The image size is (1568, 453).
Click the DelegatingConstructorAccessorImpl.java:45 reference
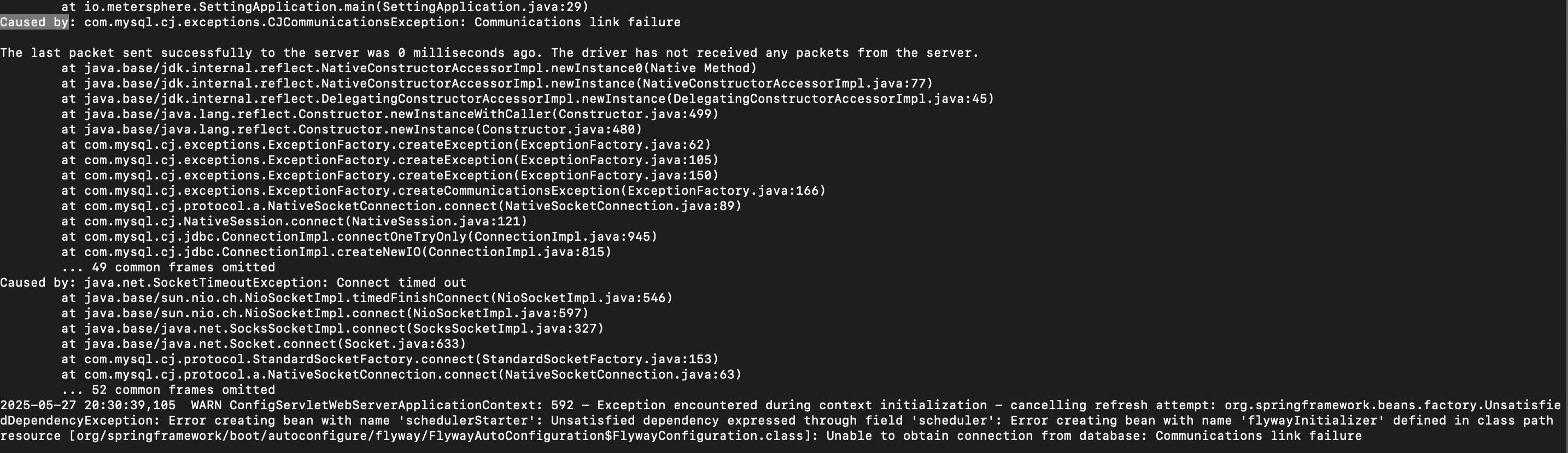(x=830, y=98)
